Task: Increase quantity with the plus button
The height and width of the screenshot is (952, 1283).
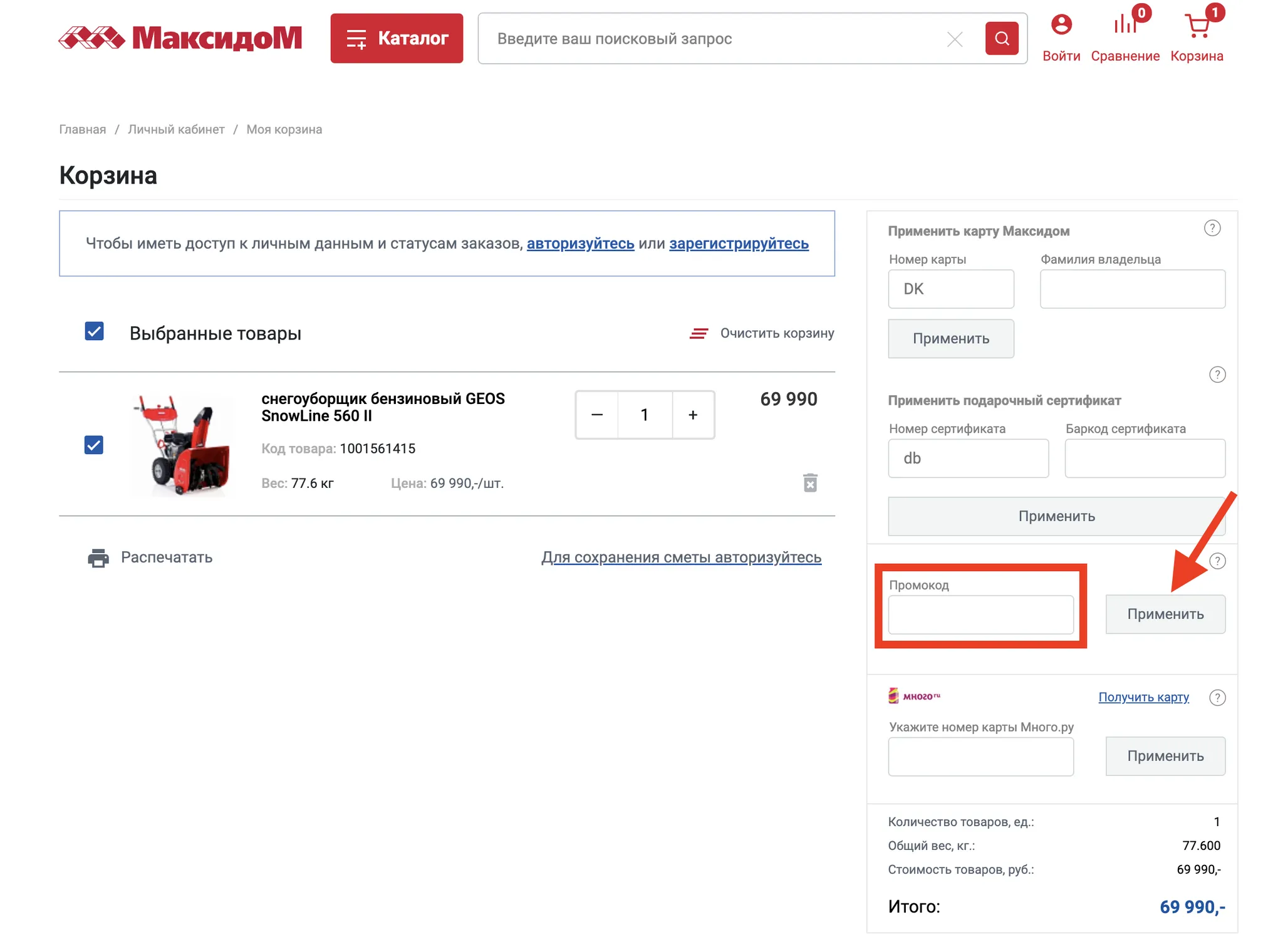Action: pos(693,415)
